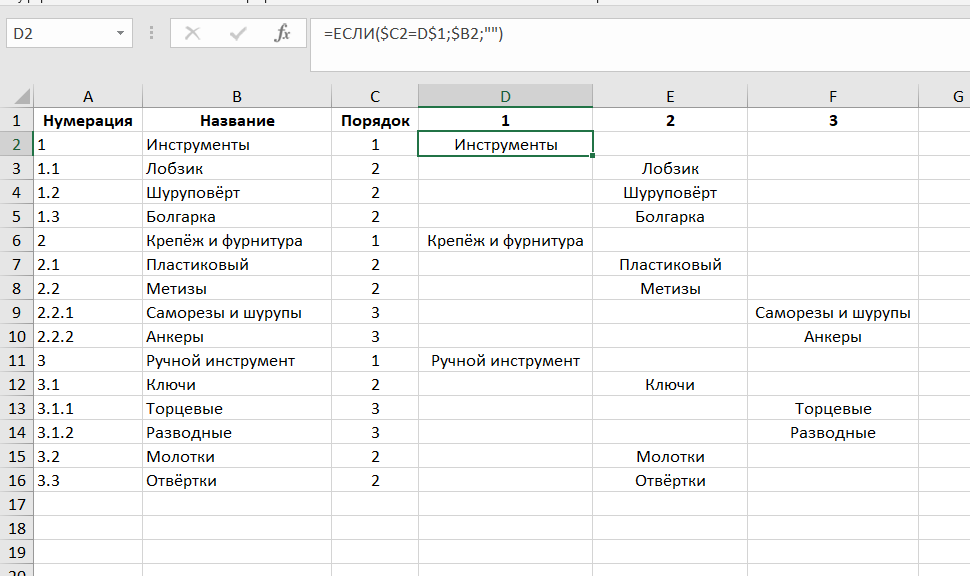Select 'Разводные' in column B
Viewport: 970px width, 576px height.
237,432
